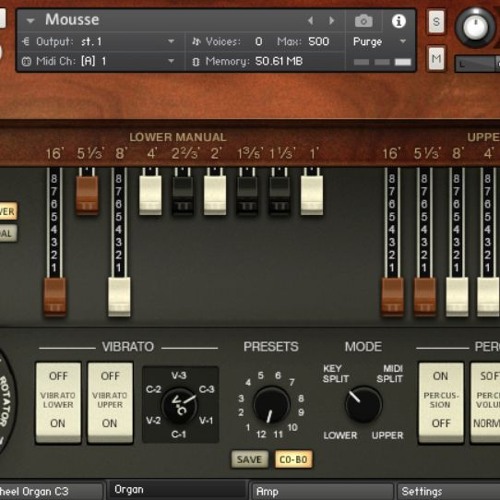Click the Lower Manual 16' drawbar handle
The height and width of the screenshot is (500, 500).
(55, 296)
